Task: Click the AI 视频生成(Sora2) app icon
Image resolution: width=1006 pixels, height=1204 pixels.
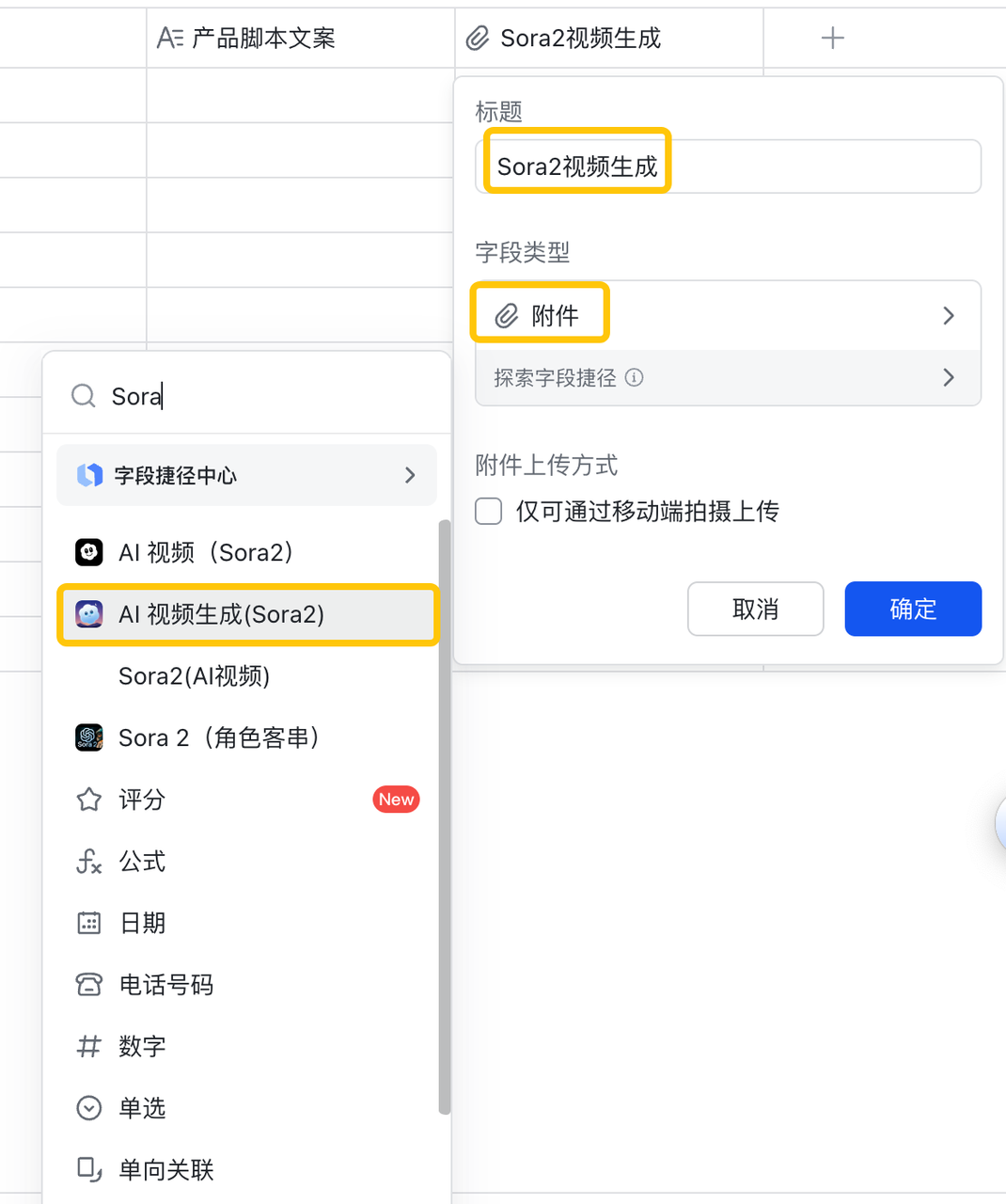Action: [x=89, y=614]
